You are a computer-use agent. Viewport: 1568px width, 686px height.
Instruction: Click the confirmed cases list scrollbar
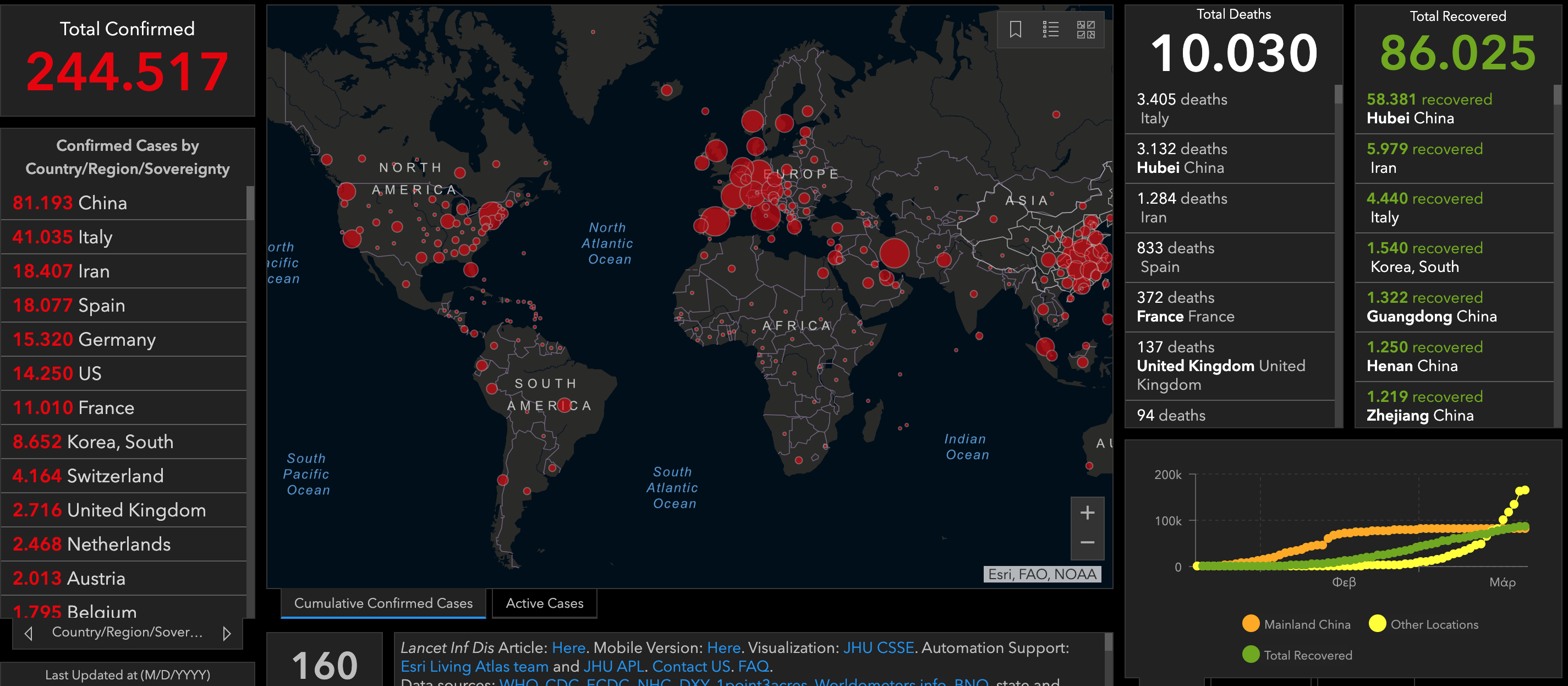coord(250,204)
